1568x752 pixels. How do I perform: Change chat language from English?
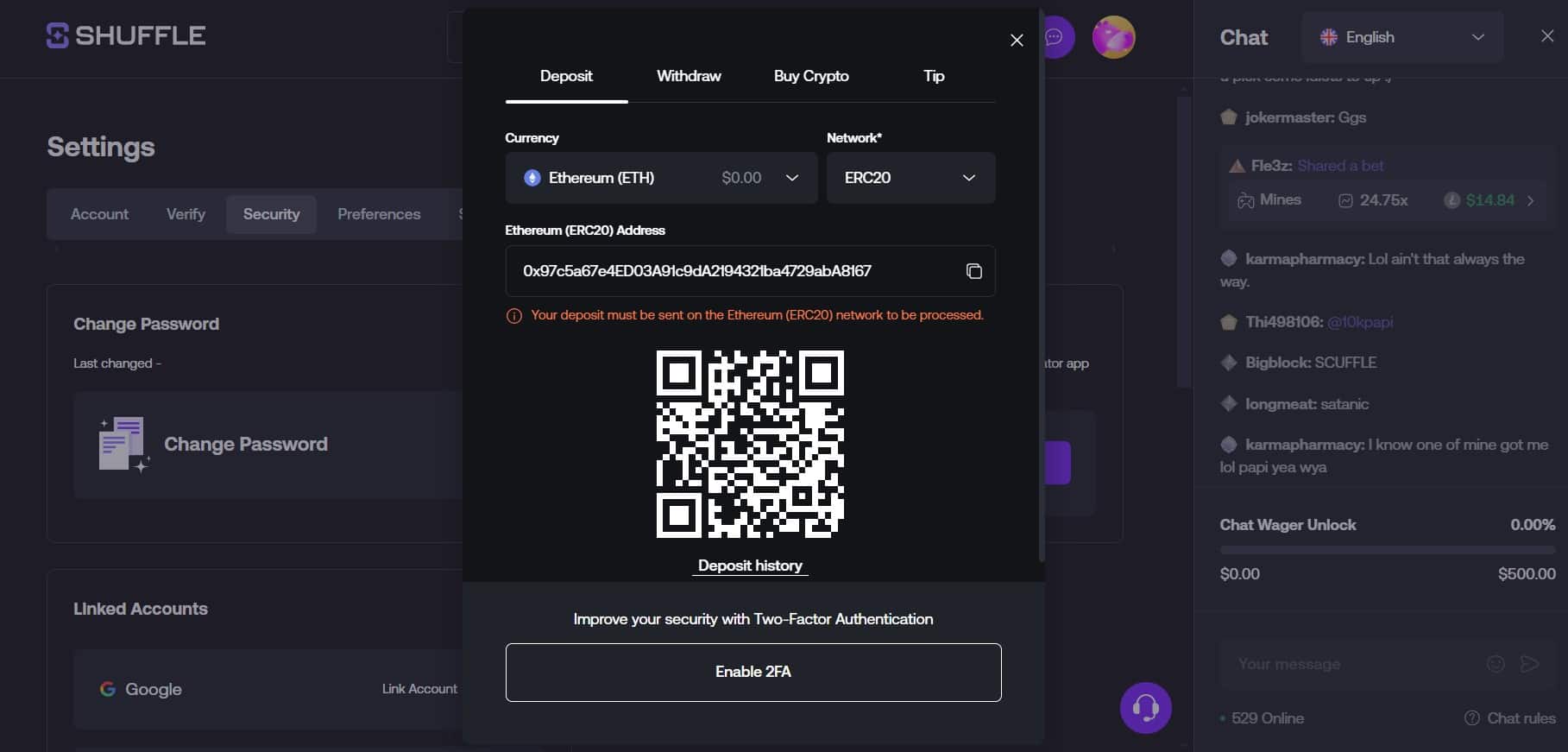[1401, 37]
